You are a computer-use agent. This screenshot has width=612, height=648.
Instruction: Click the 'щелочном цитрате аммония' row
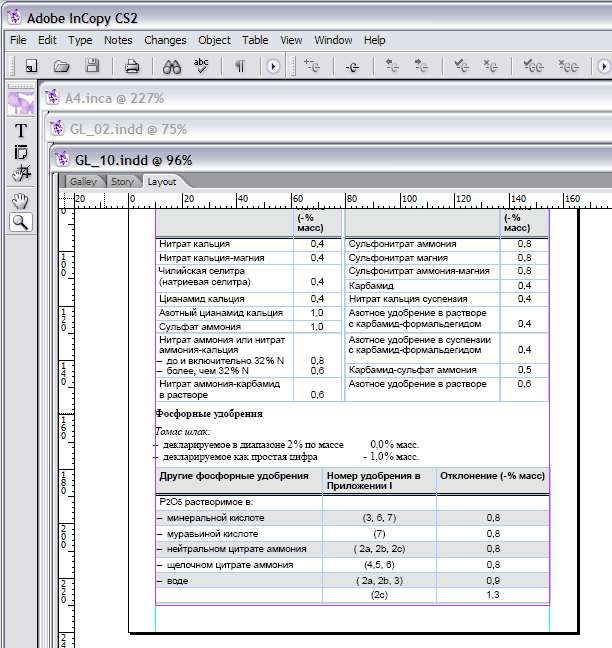(x=352, y=565)
